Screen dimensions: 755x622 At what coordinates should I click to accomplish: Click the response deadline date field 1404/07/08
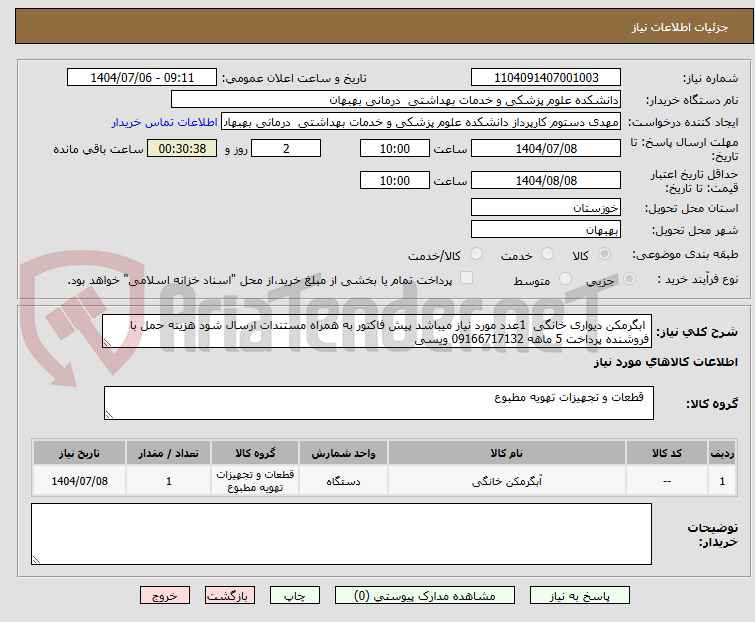click(546, 149)
